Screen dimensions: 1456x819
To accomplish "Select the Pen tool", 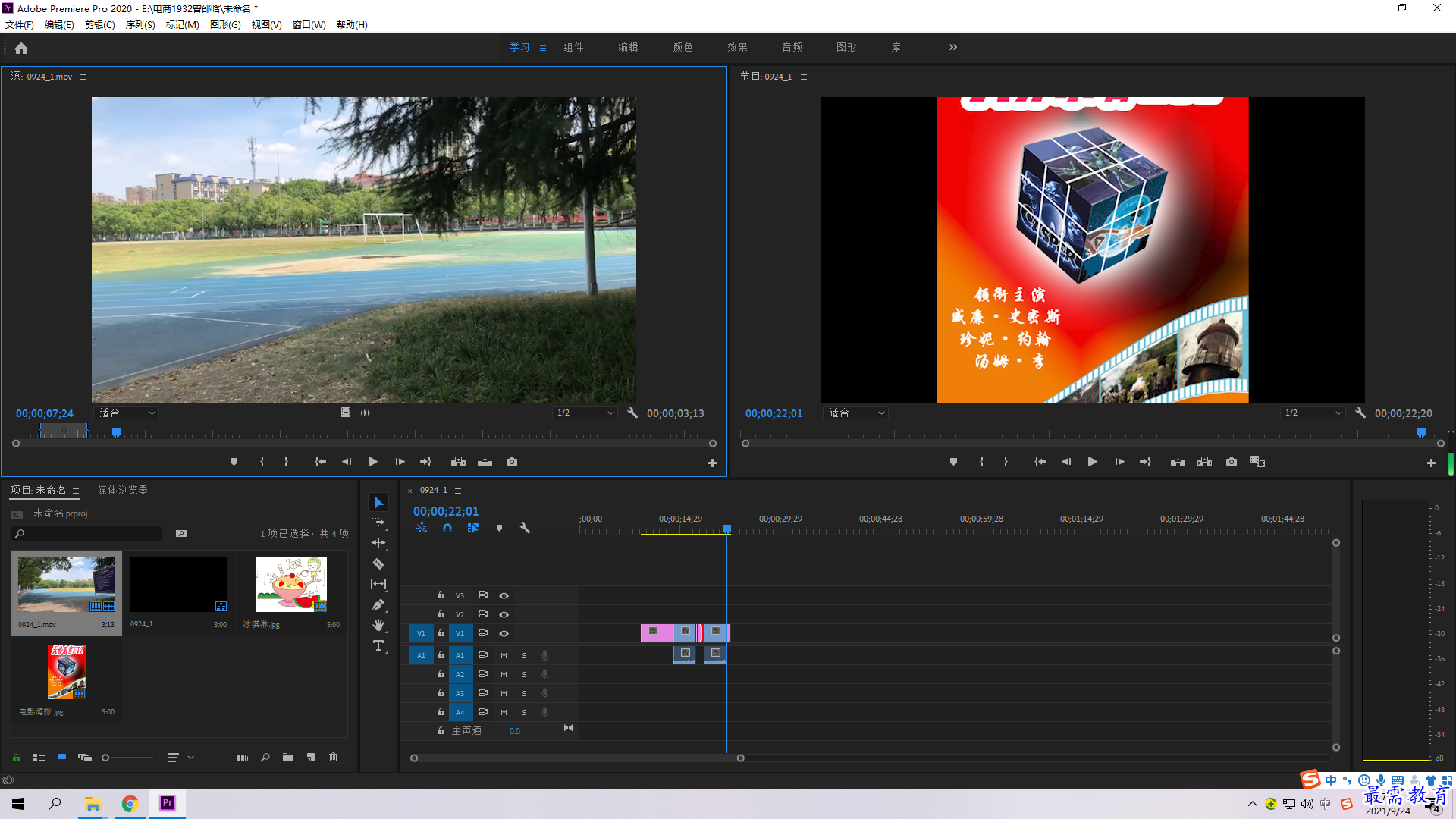I will pos(378,604).
